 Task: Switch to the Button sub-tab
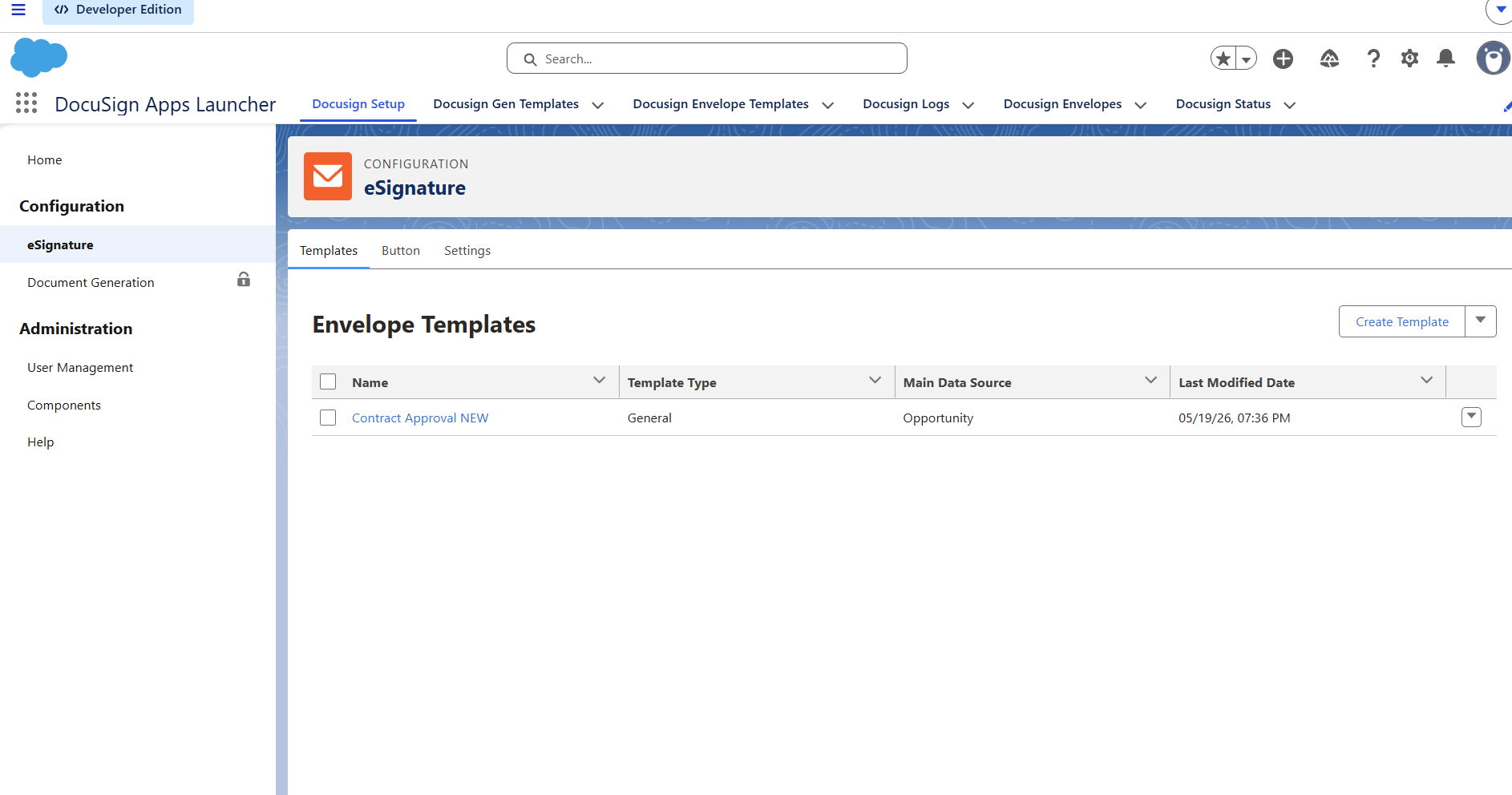coord(401,251)
